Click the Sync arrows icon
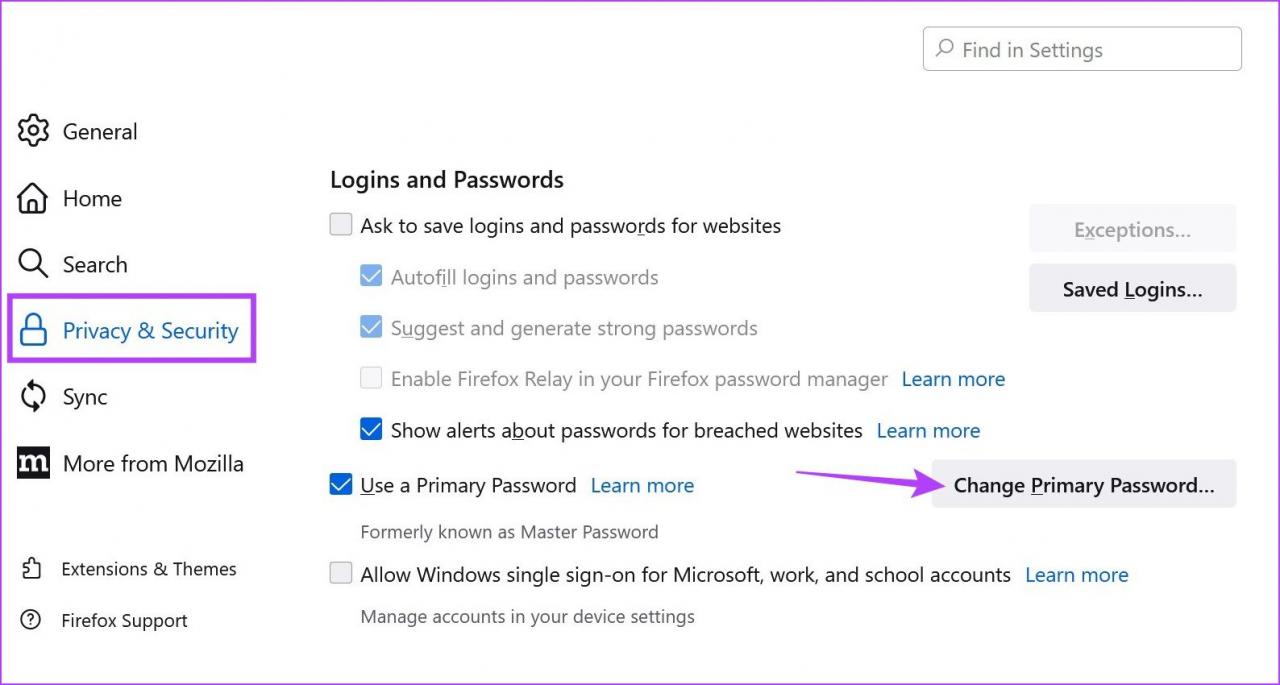 [x=33, y=397]
